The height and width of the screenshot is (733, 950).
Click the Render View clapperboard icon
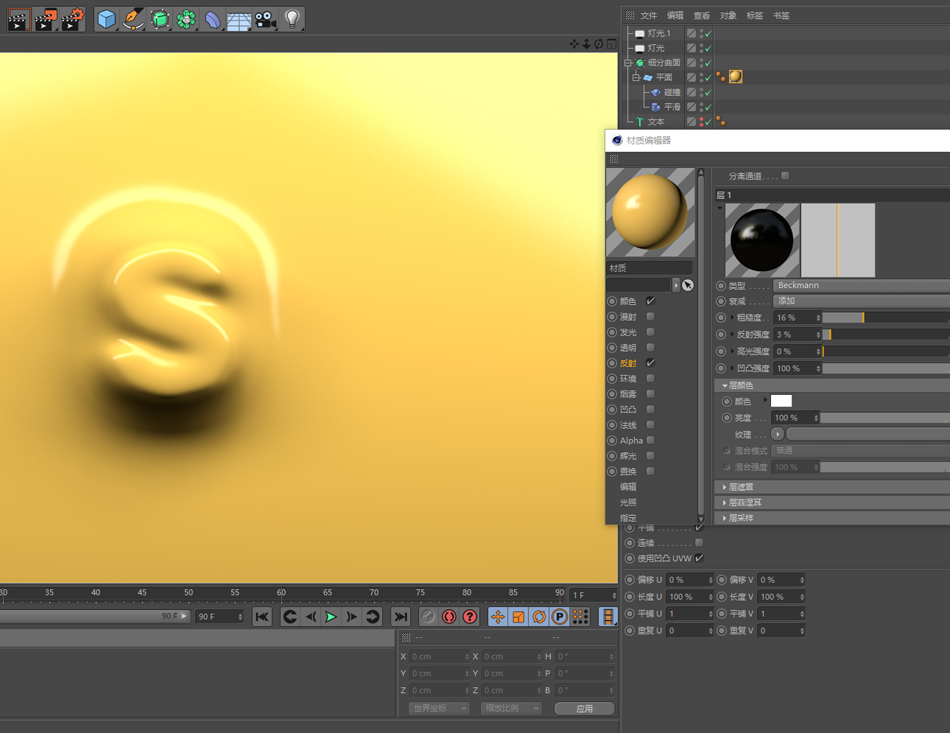18,19
